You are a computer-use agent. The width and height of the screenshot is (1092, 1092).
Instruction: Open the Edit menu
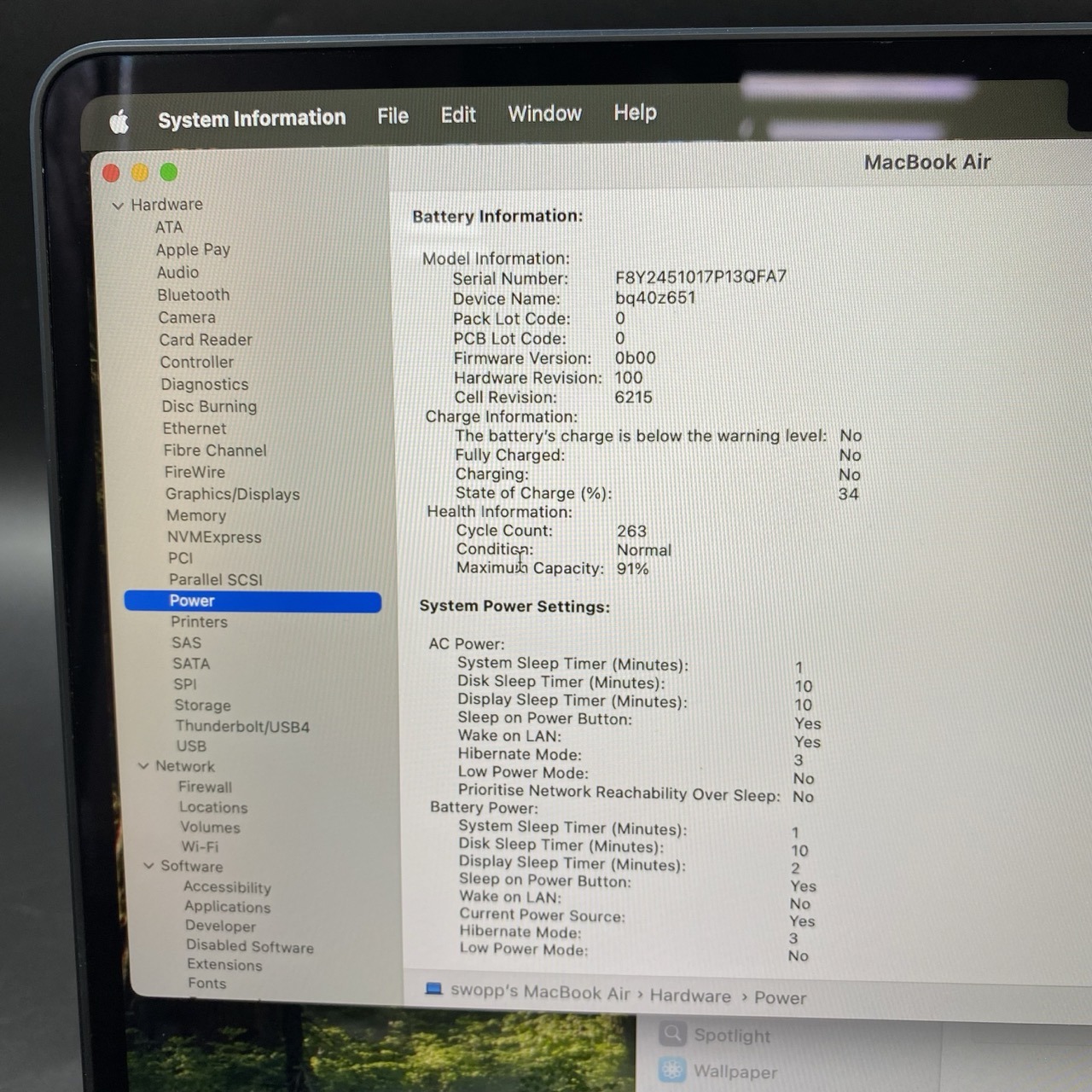(458, 115)
